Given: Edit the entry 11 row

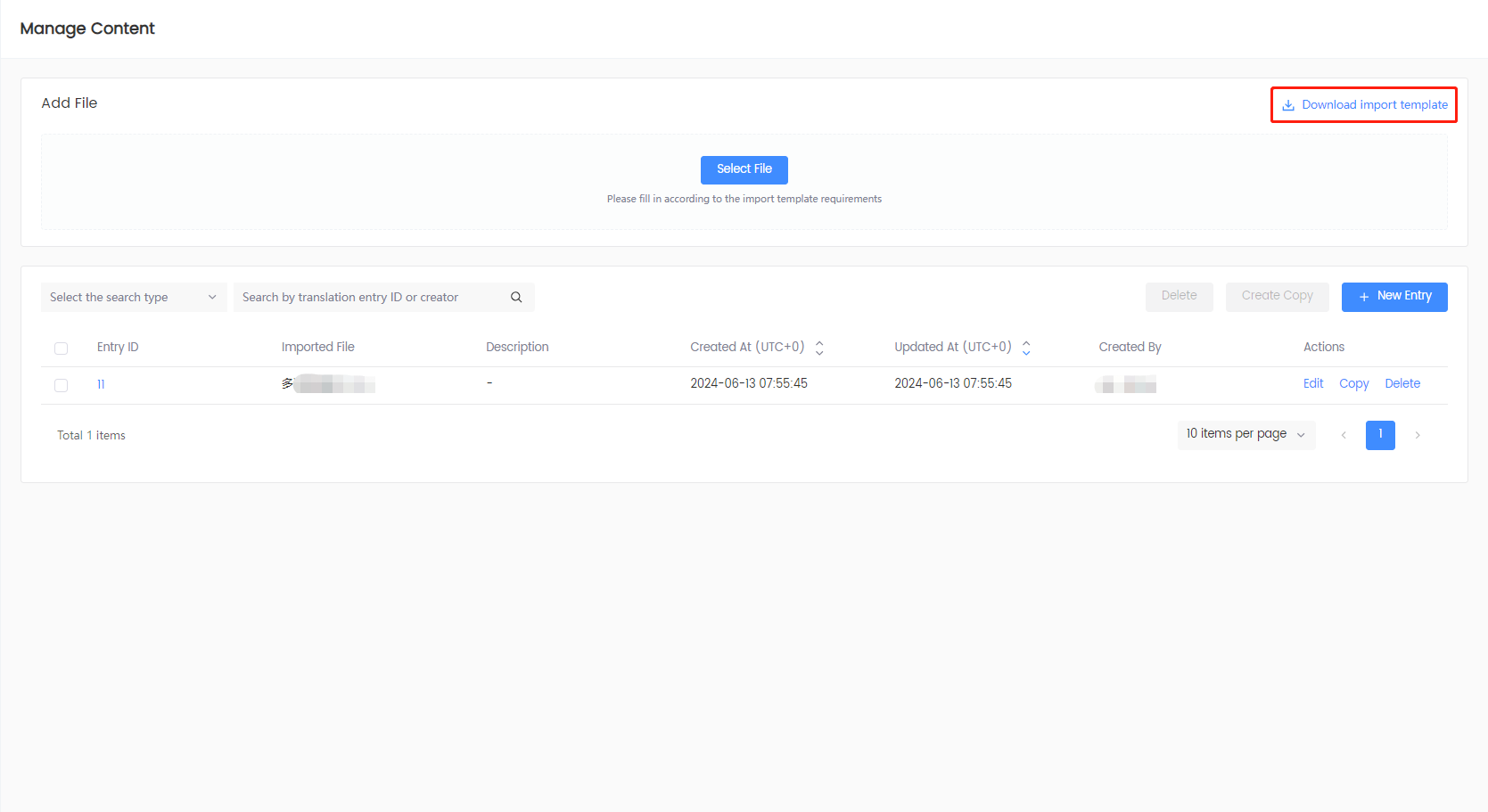Looking at the screenshot, I should (x=1312, y=383).
